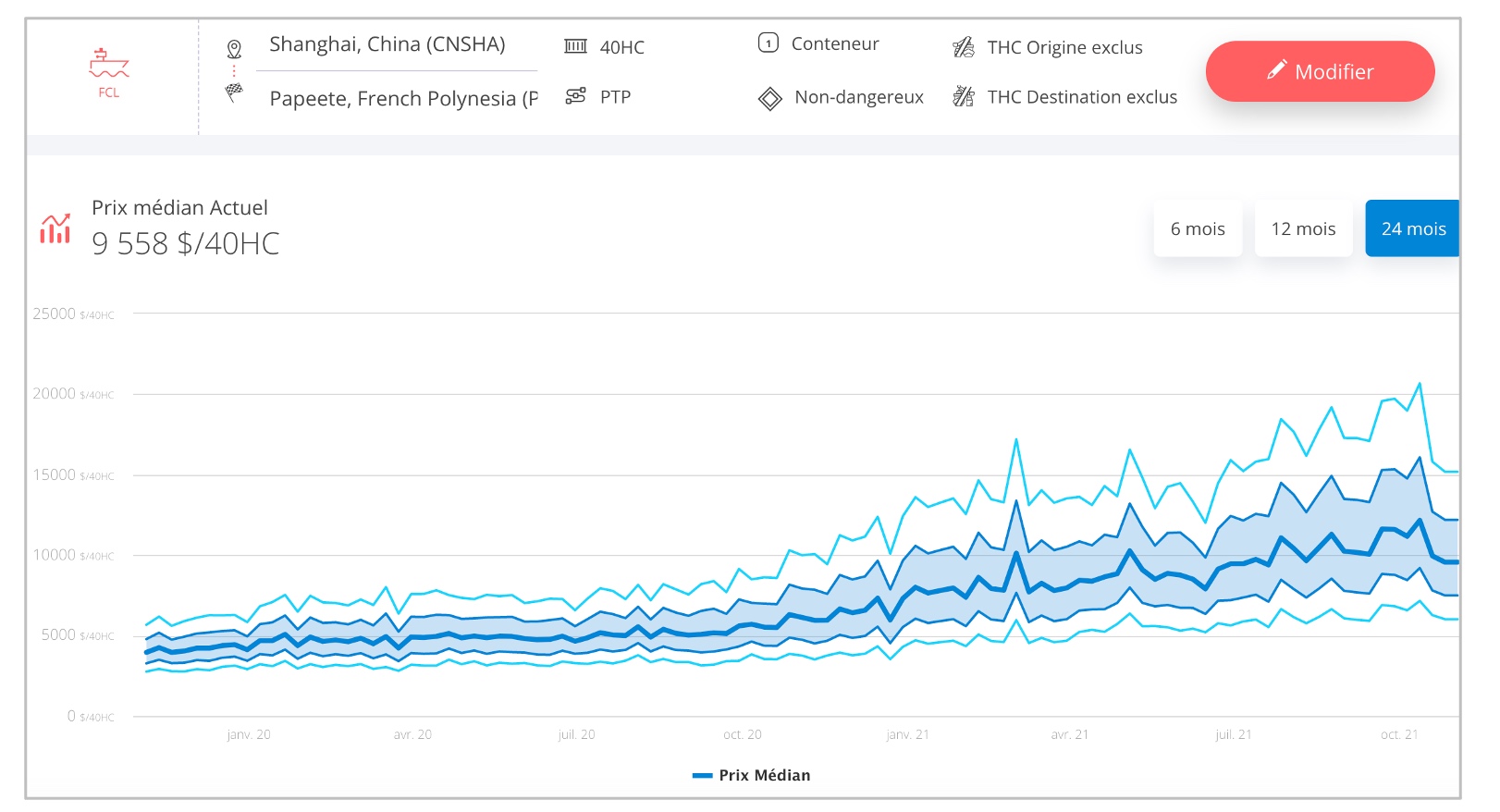
Task: Click the PTP transport mode icon
Action: tap(575, 96)
